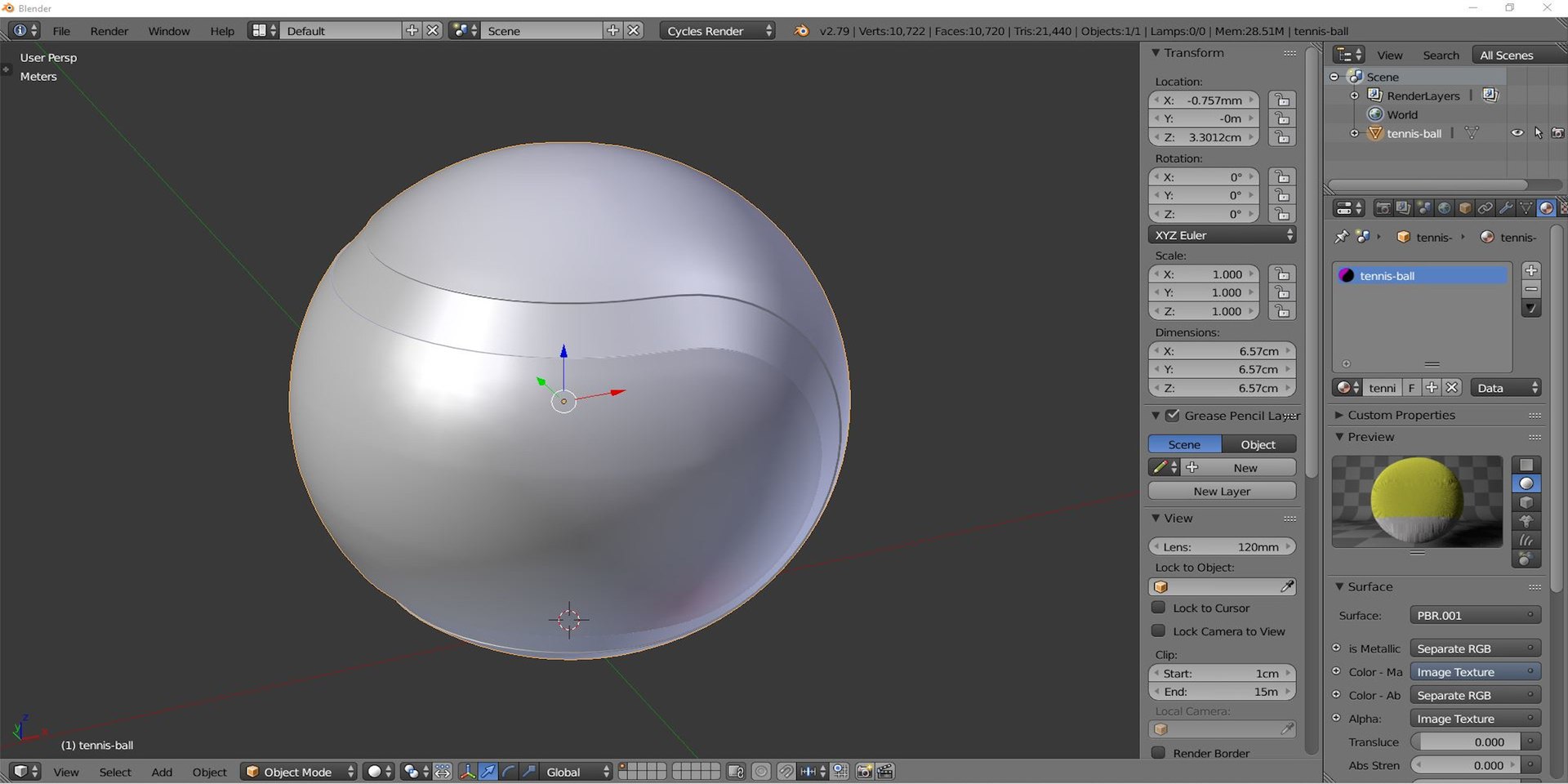Click the eyedropper in Lock to Object field
Image resolution: width=1568 pixels, height=784 pixels.
coord(1286,586)
